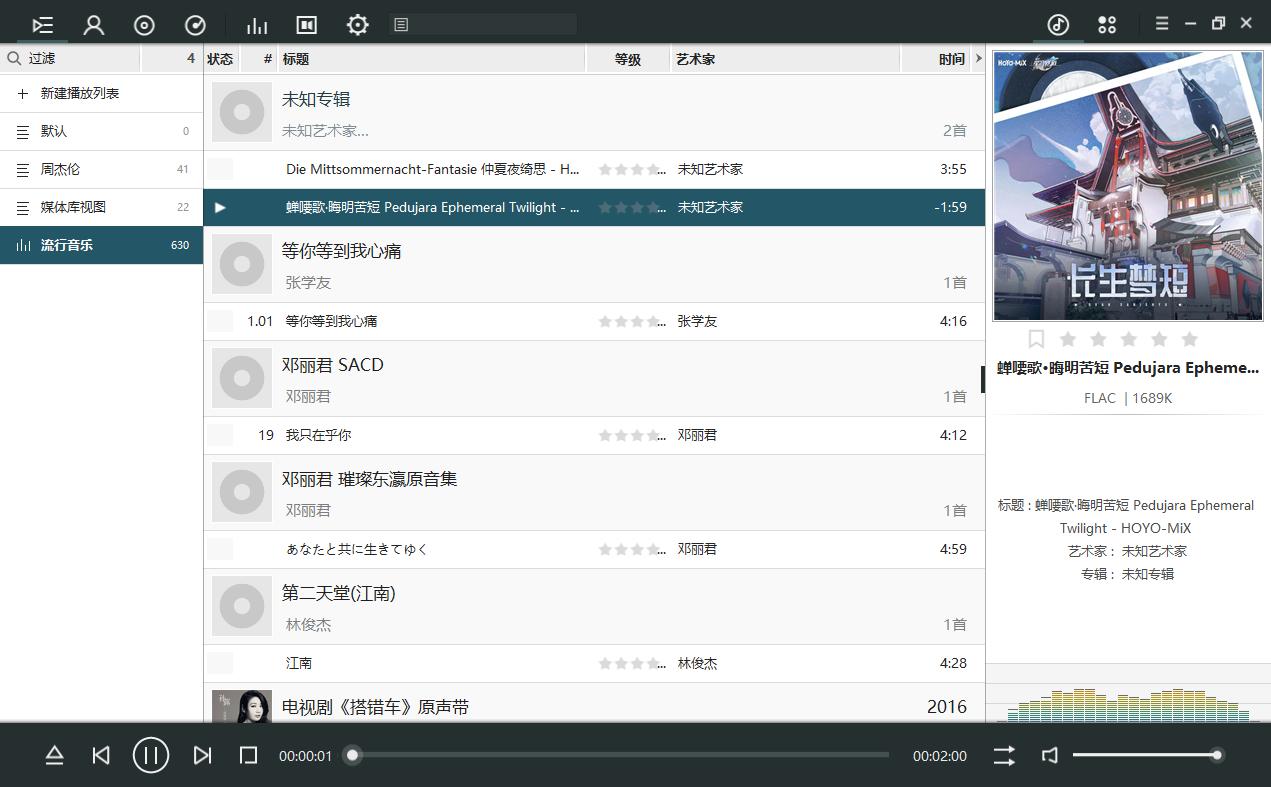Toggle the bookmark icon under album art
Viewport: 1271px width, 787px height.
1036,339
